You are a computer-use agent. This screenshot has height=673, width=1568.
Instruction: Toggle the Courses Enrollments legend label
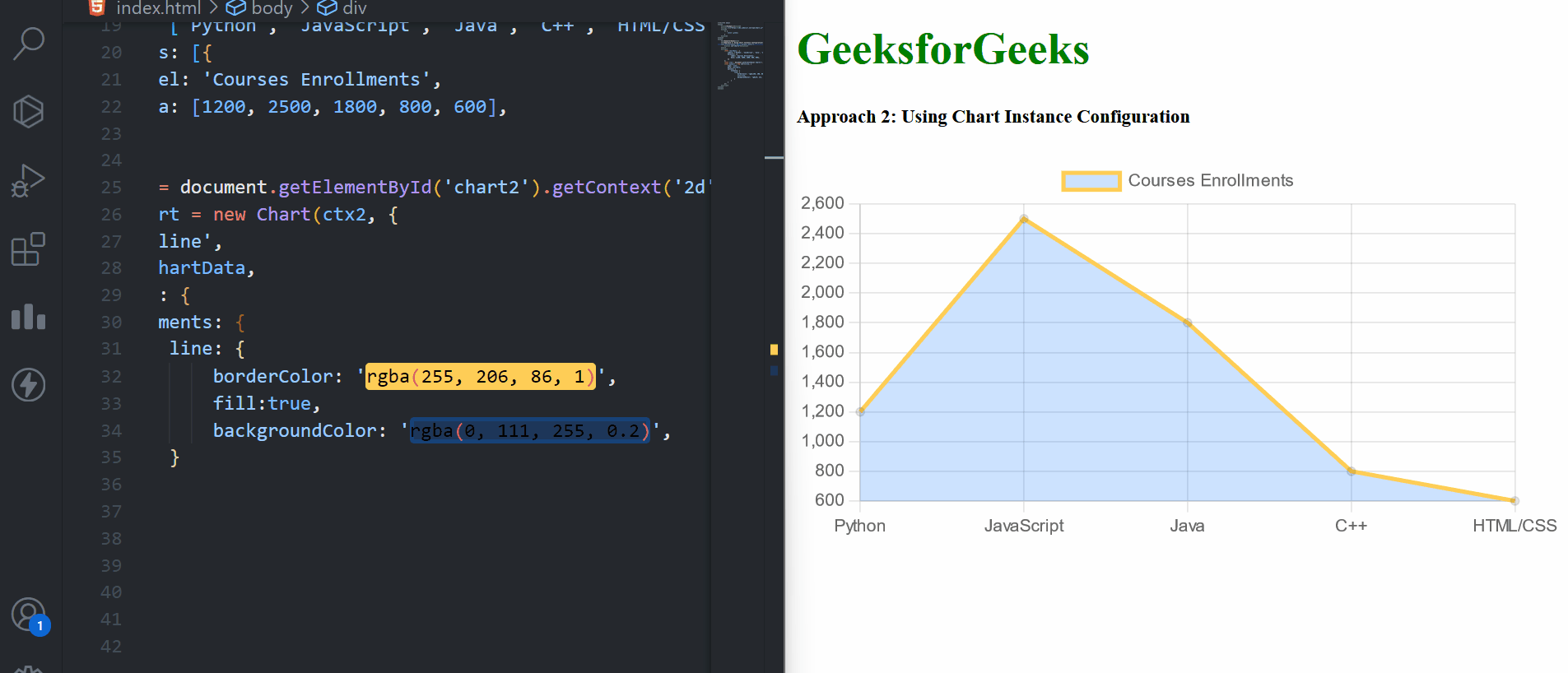[x=1210, y=181]
